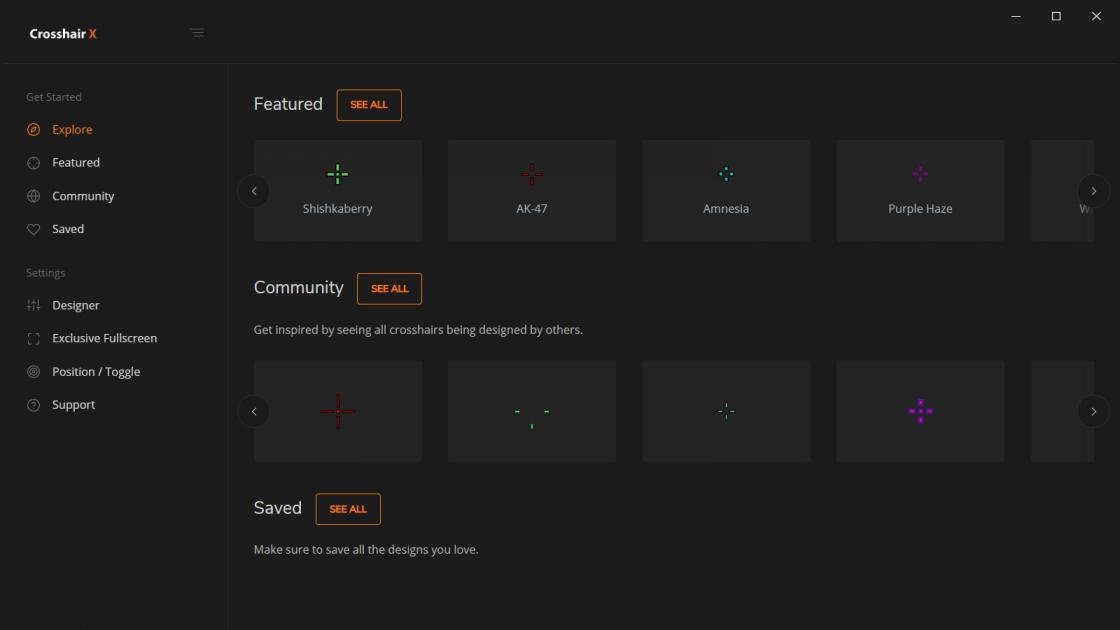Open Exclusive Fullscreen settings

(104, 338)
